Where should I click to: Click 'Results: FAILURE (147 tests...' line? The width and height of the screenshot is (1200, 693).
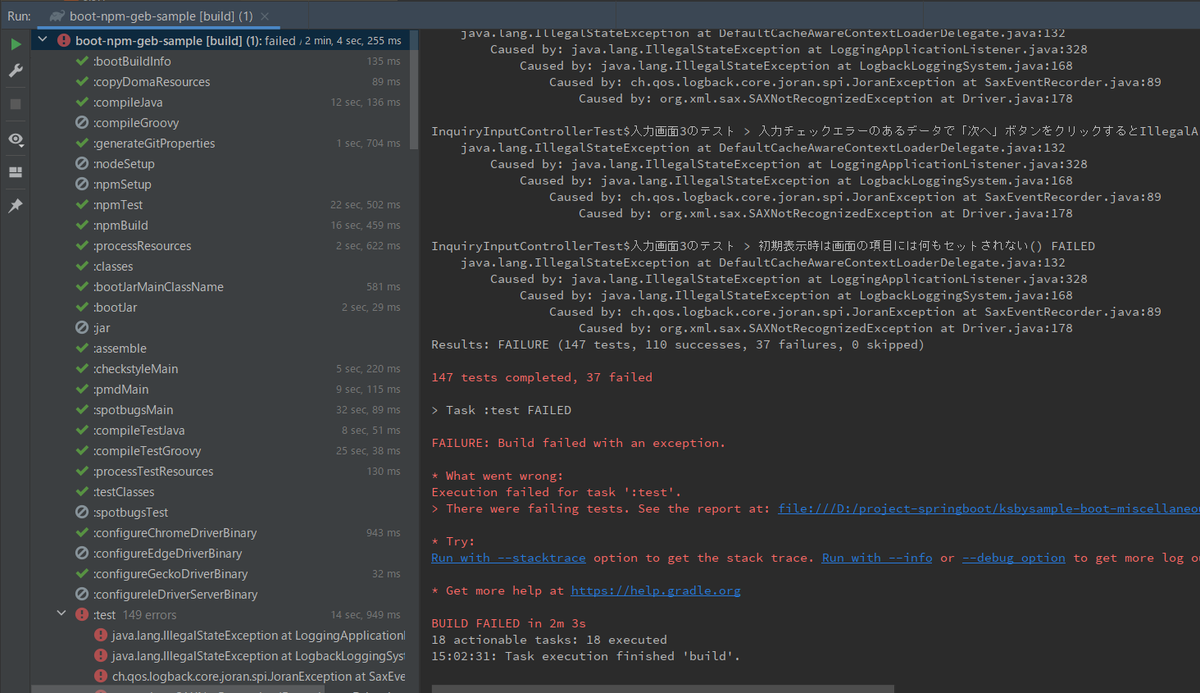678,345
